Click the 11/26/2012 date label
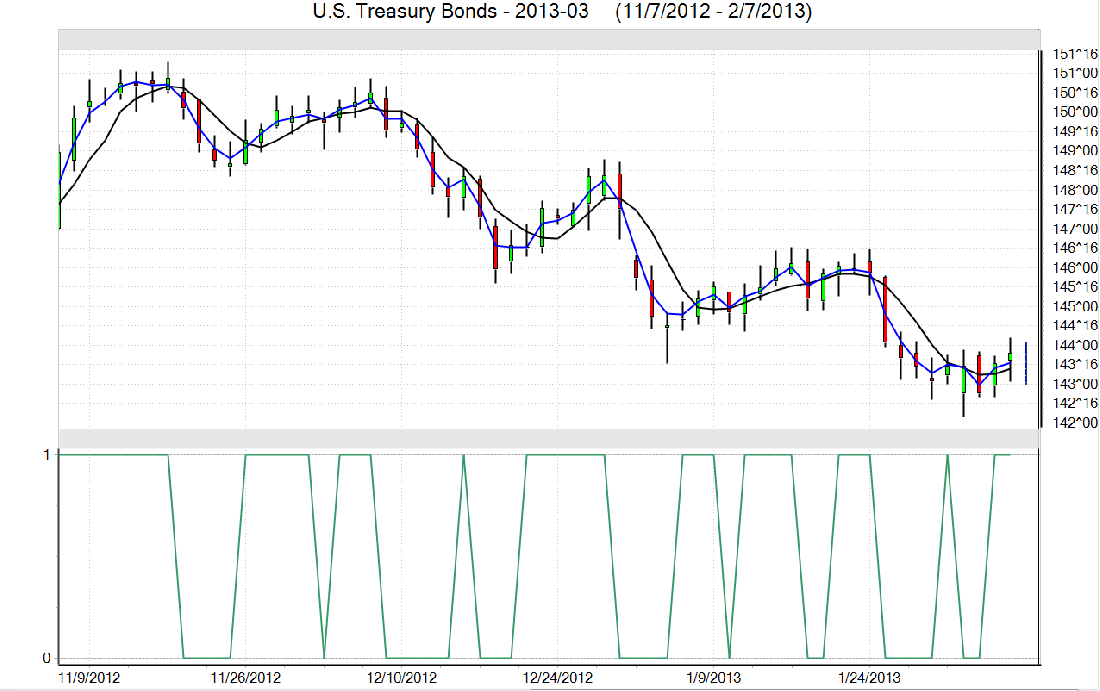Screen dimensions: 1100x691 pos(245,678)
